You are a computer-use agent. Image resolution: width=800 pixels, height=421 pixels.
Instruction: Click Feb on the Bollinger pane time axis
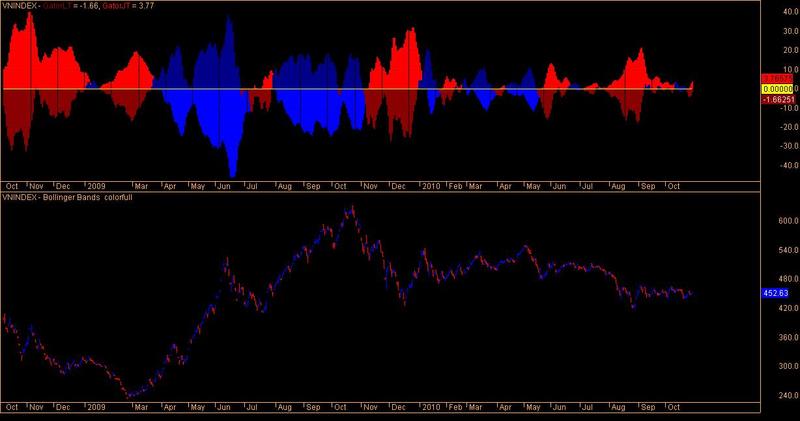pos(455,407)
